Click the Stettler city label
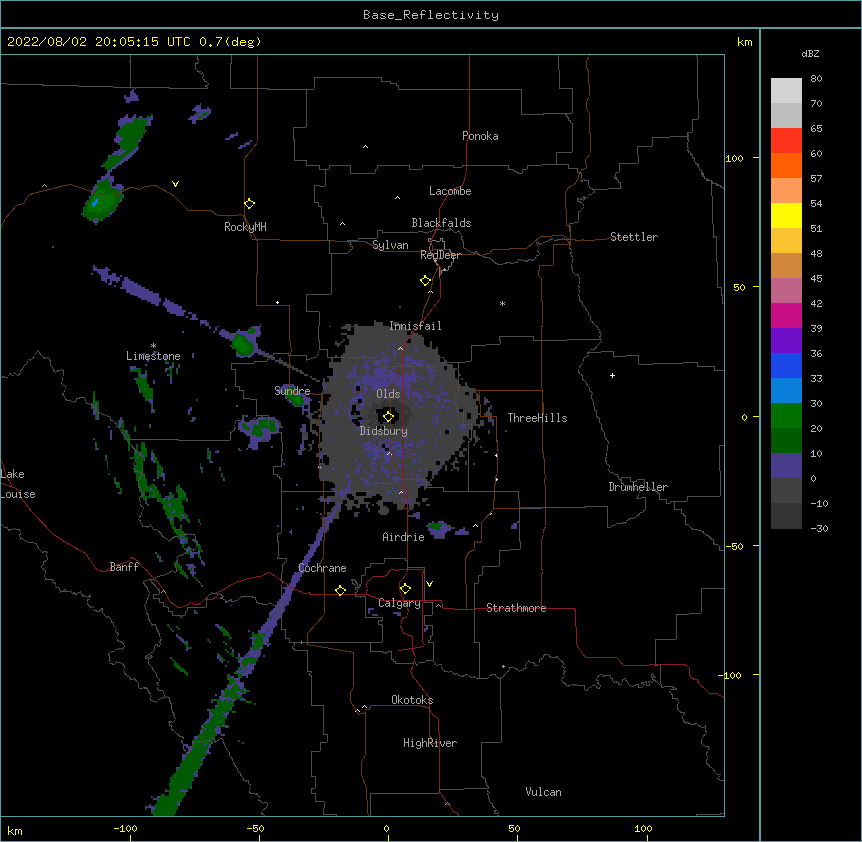 coord(634,237)
